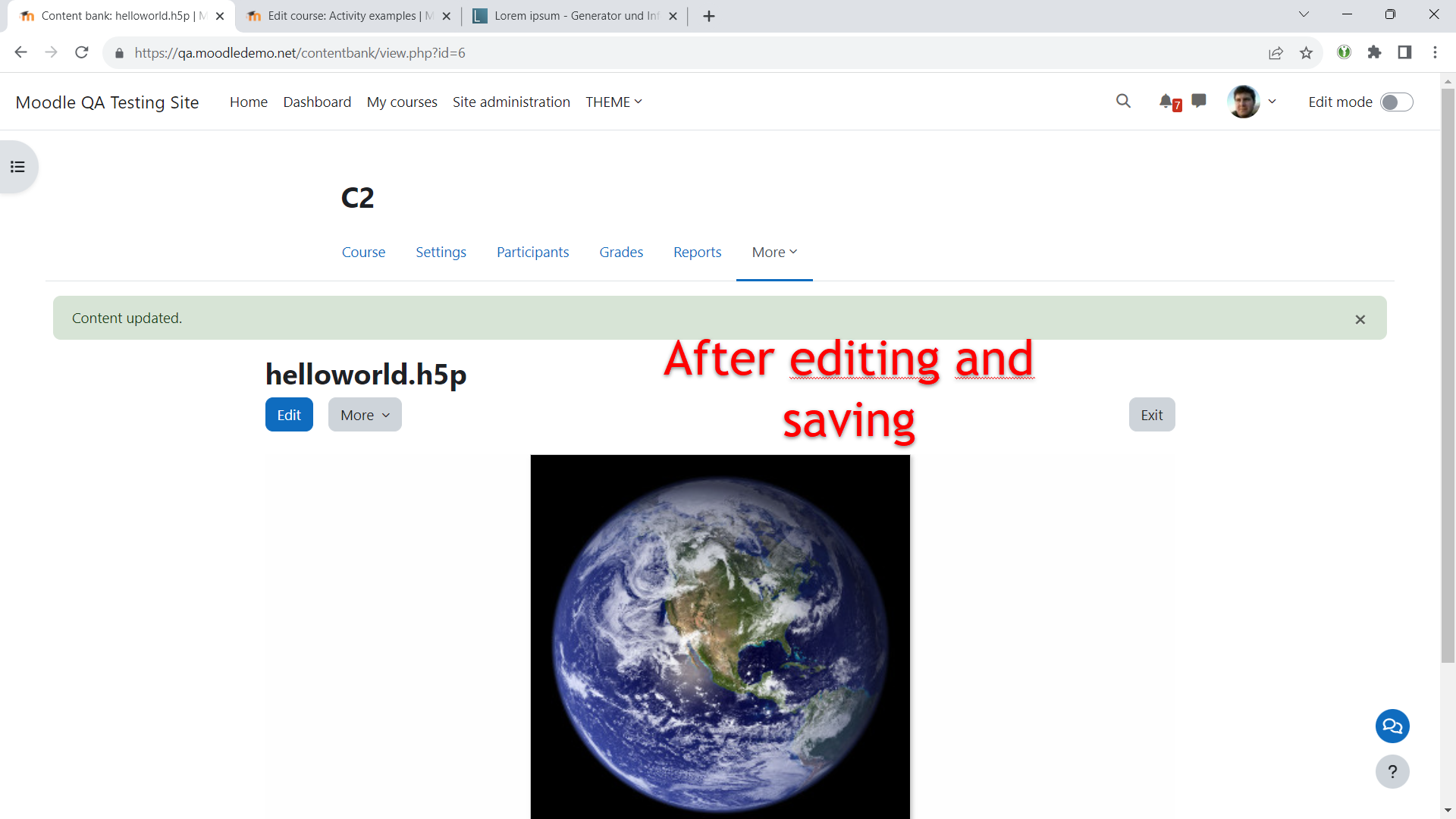Viewport: 1456px width, 819px height.
Task: Click the Earth image in H5P content
Action: pyautogui.click(x=720, y=636)
